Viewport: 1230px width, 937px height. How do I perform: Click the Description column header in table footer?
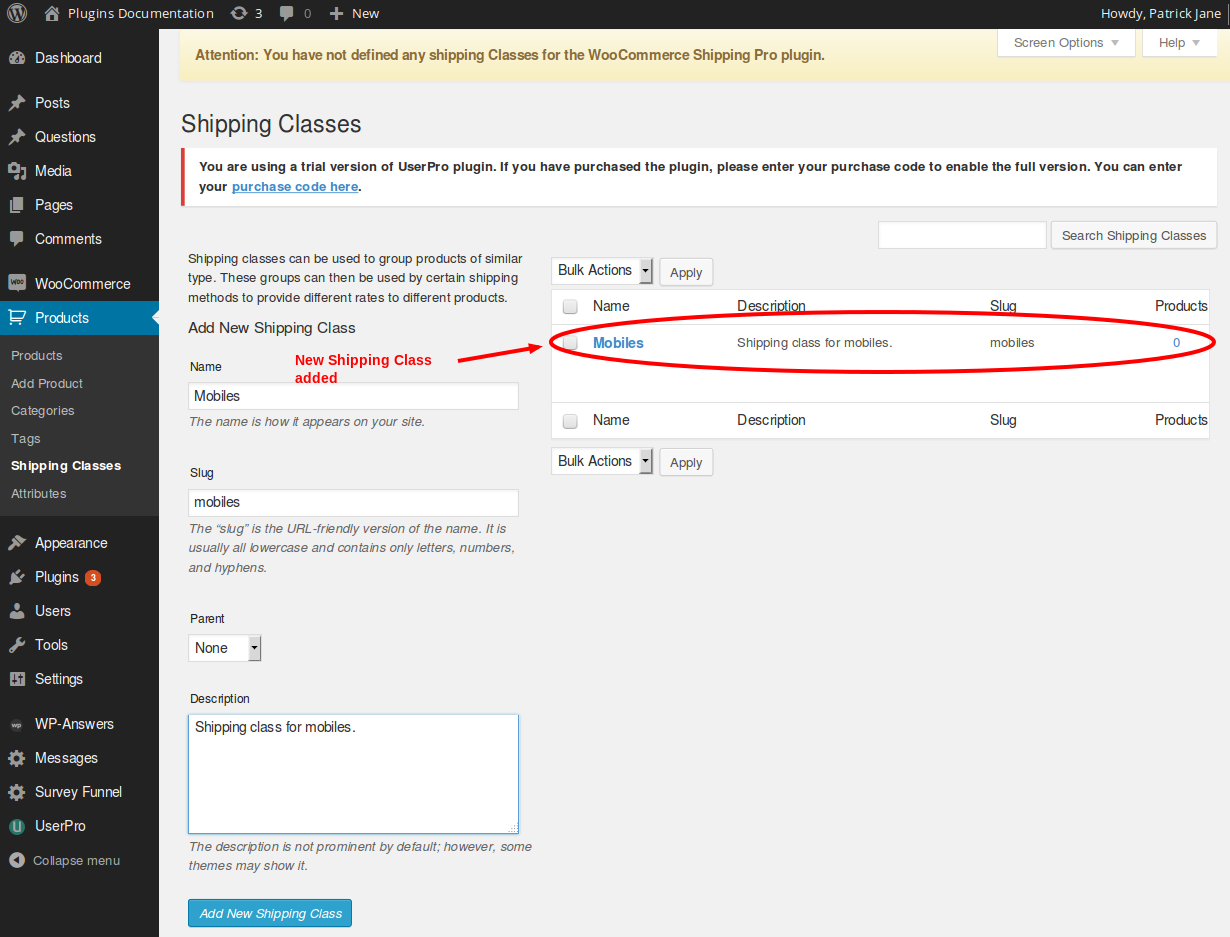click(x=771, y=420)
